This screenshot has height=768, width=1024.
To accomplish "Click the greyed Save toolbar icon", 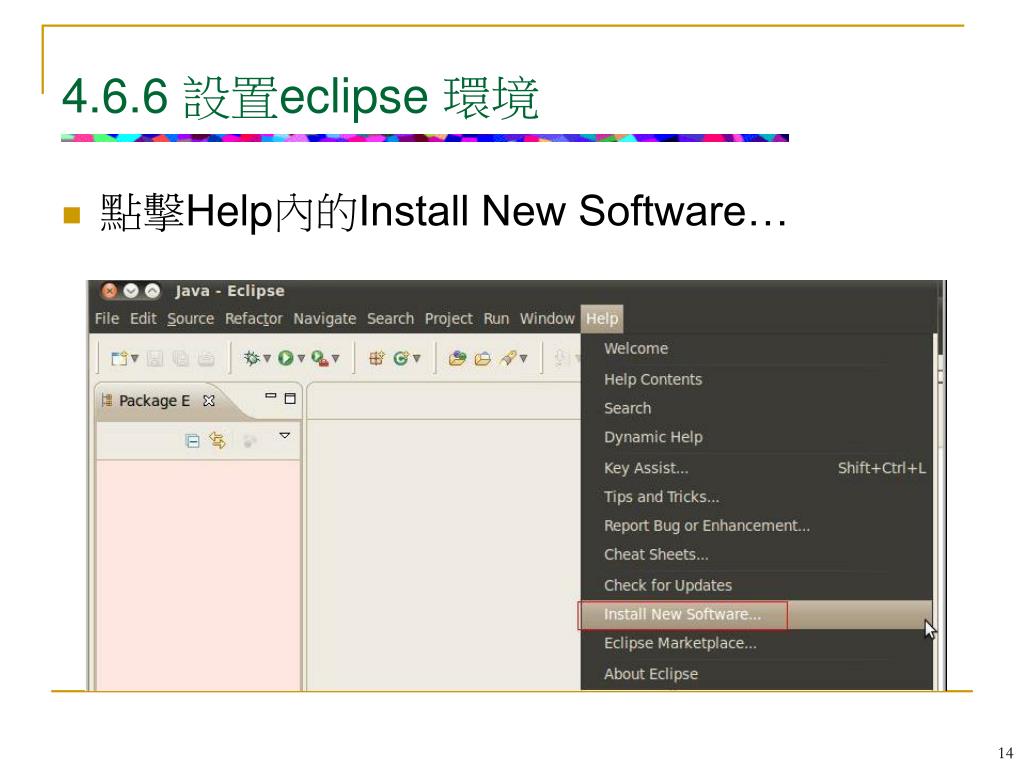I will [x=155, y=359].
